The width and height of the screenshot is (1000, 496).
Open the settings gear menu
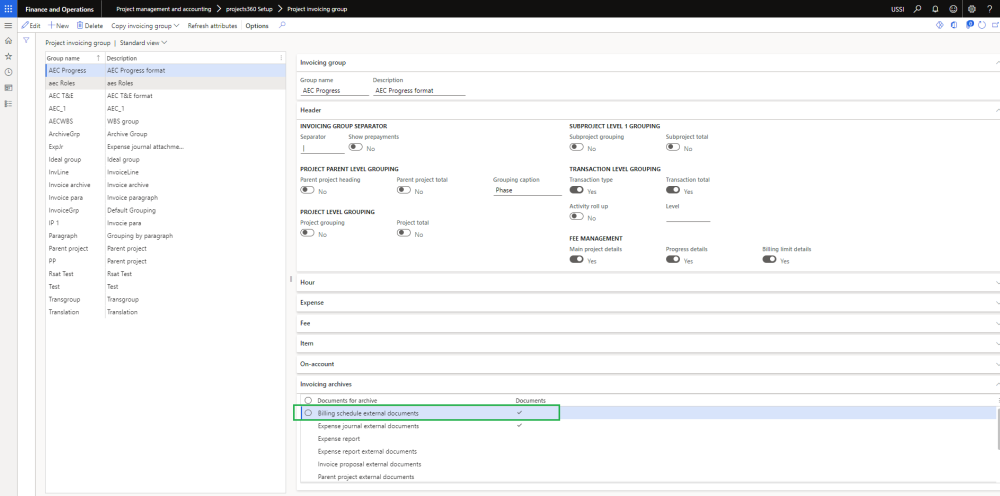click(970, 9)
